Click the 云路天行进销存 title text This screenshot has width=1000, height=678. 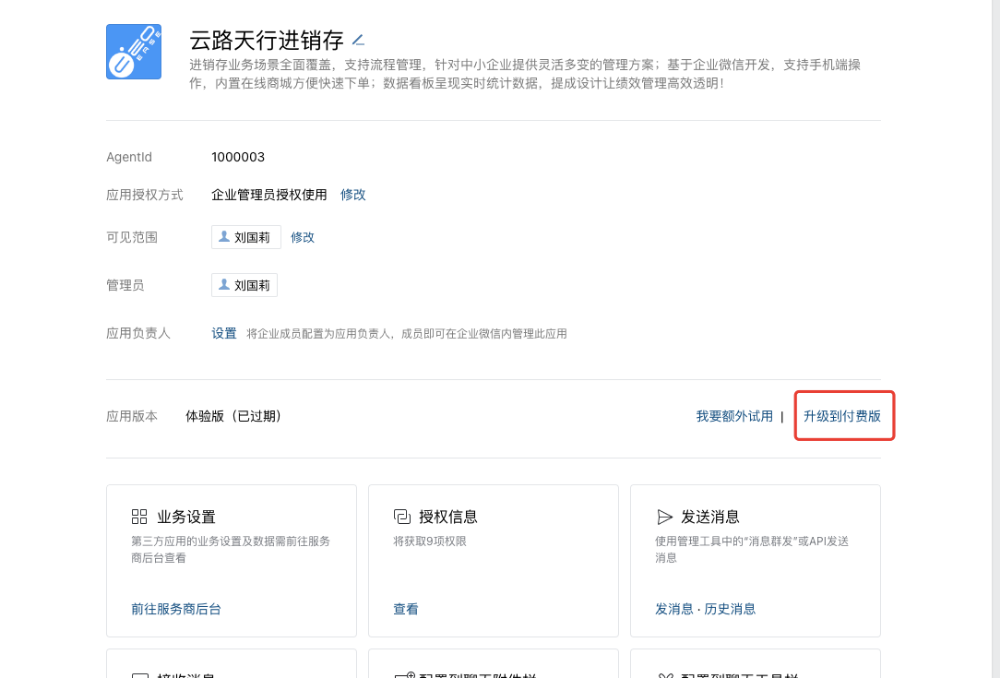click(267, 40)
